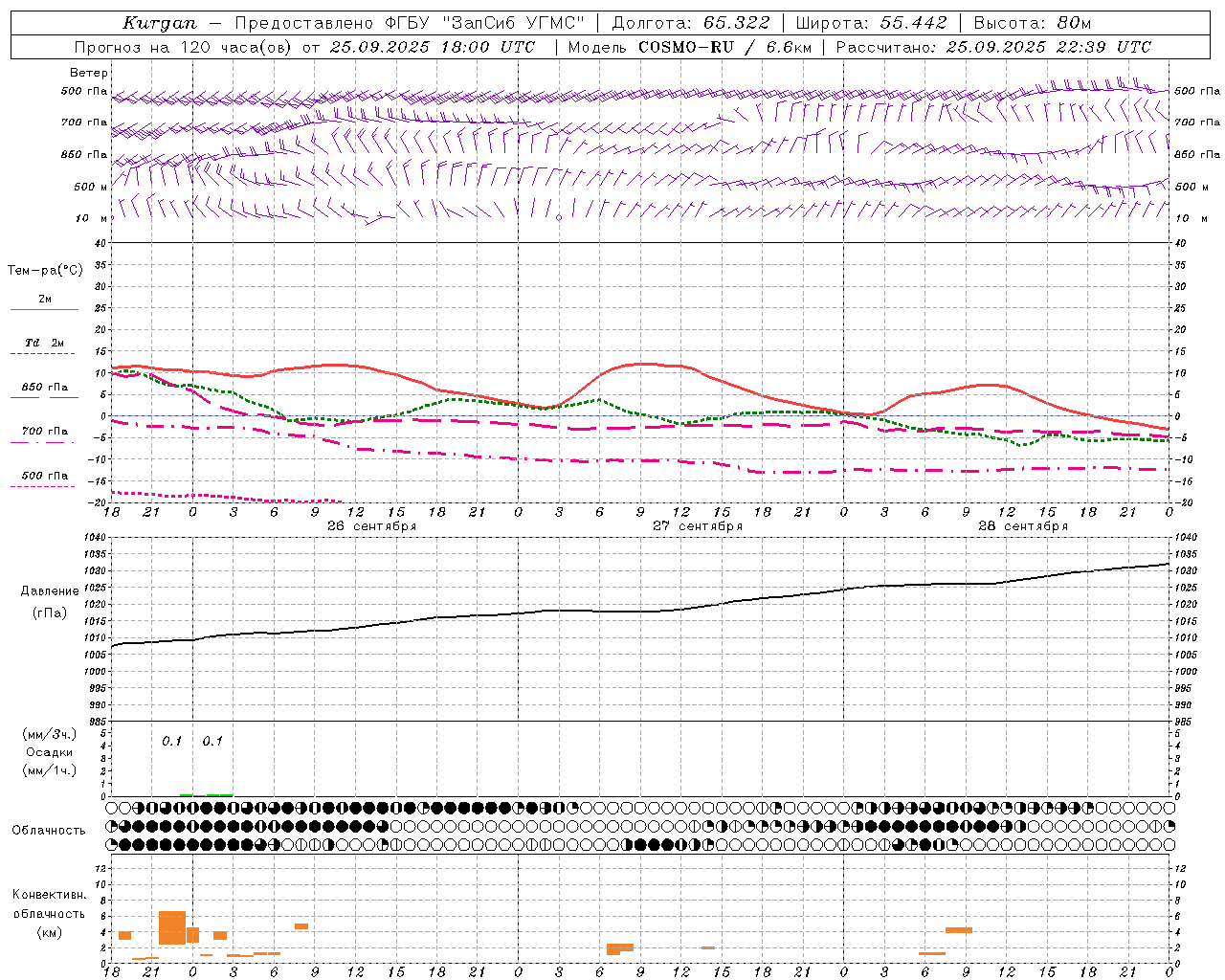Click the Kurgan station title
Screen dimensions: 1225x980
click(x=159, y=23)
